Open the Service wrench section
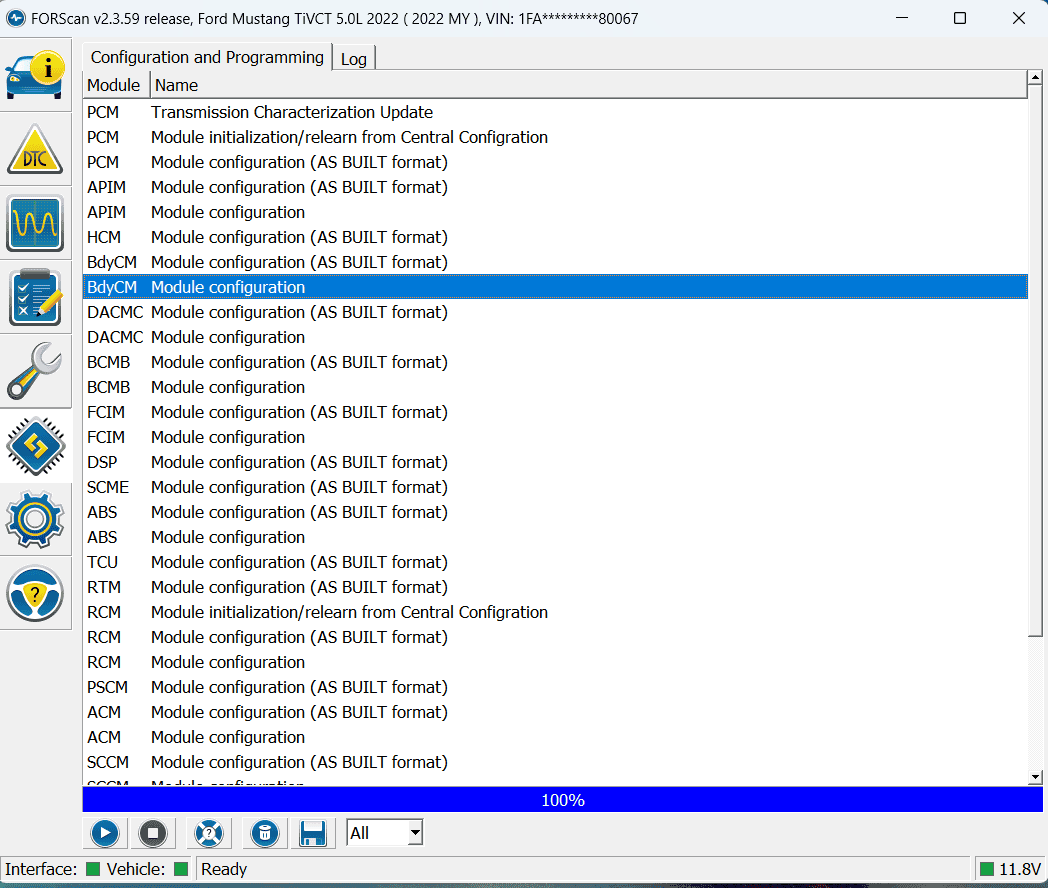This screenshot has height=888, width=1048. coord(35,372)
